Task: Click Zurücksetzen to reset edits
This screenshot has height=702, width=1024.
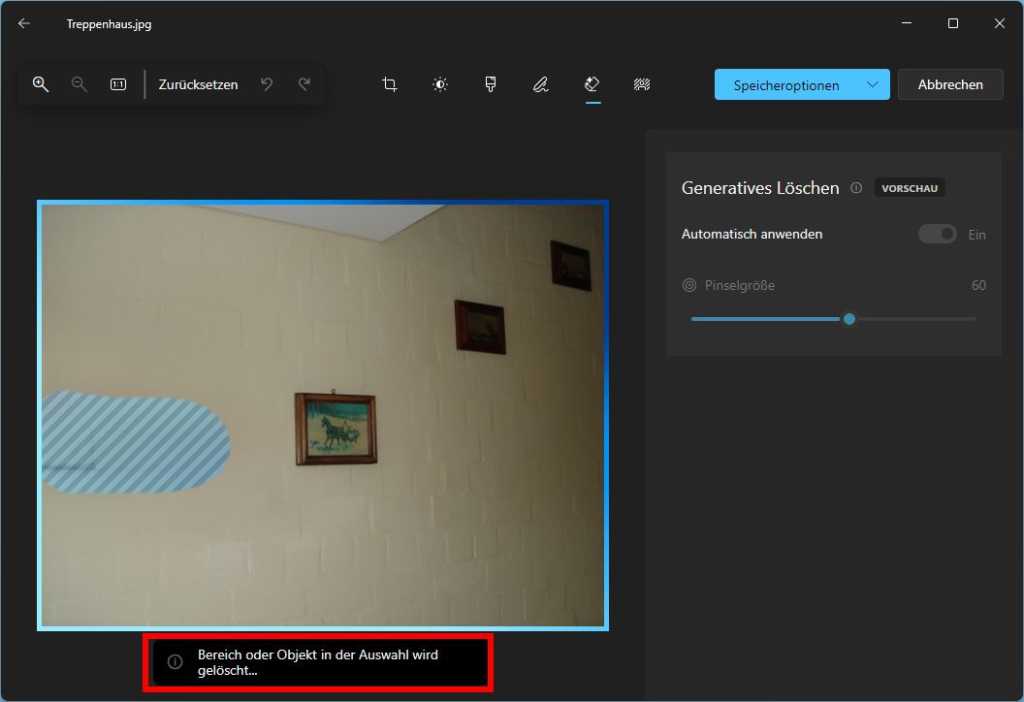Action: [197, 84]
